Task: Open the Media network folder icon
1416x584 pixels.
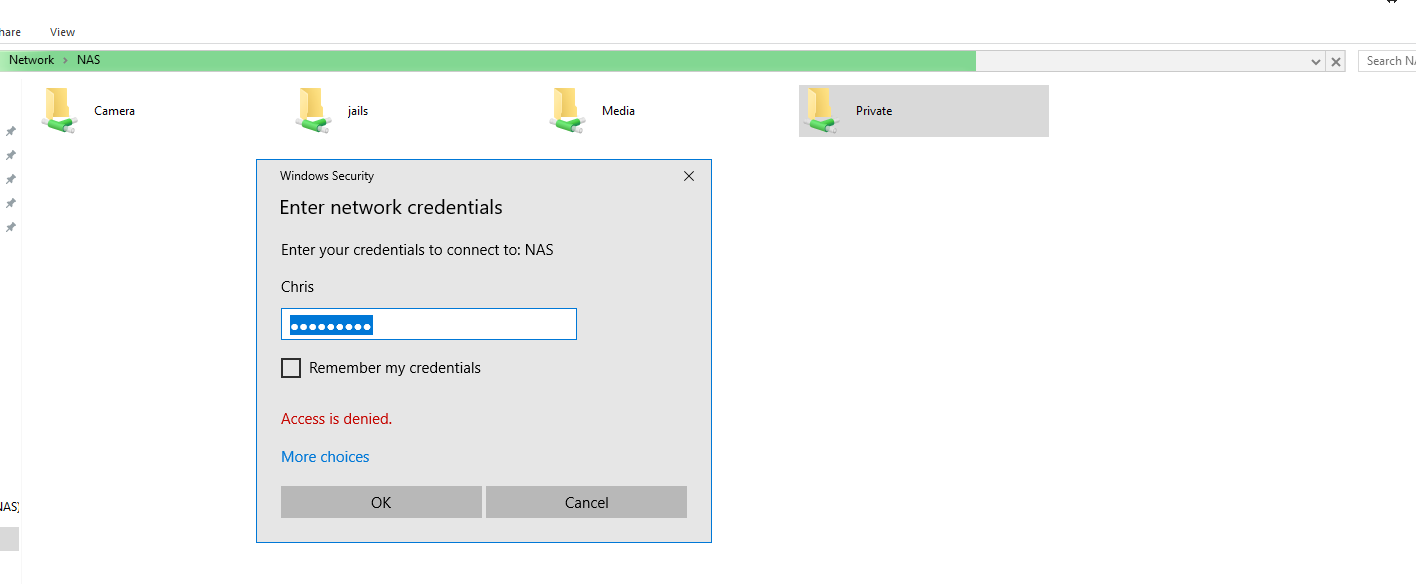Action: (567, 111)
